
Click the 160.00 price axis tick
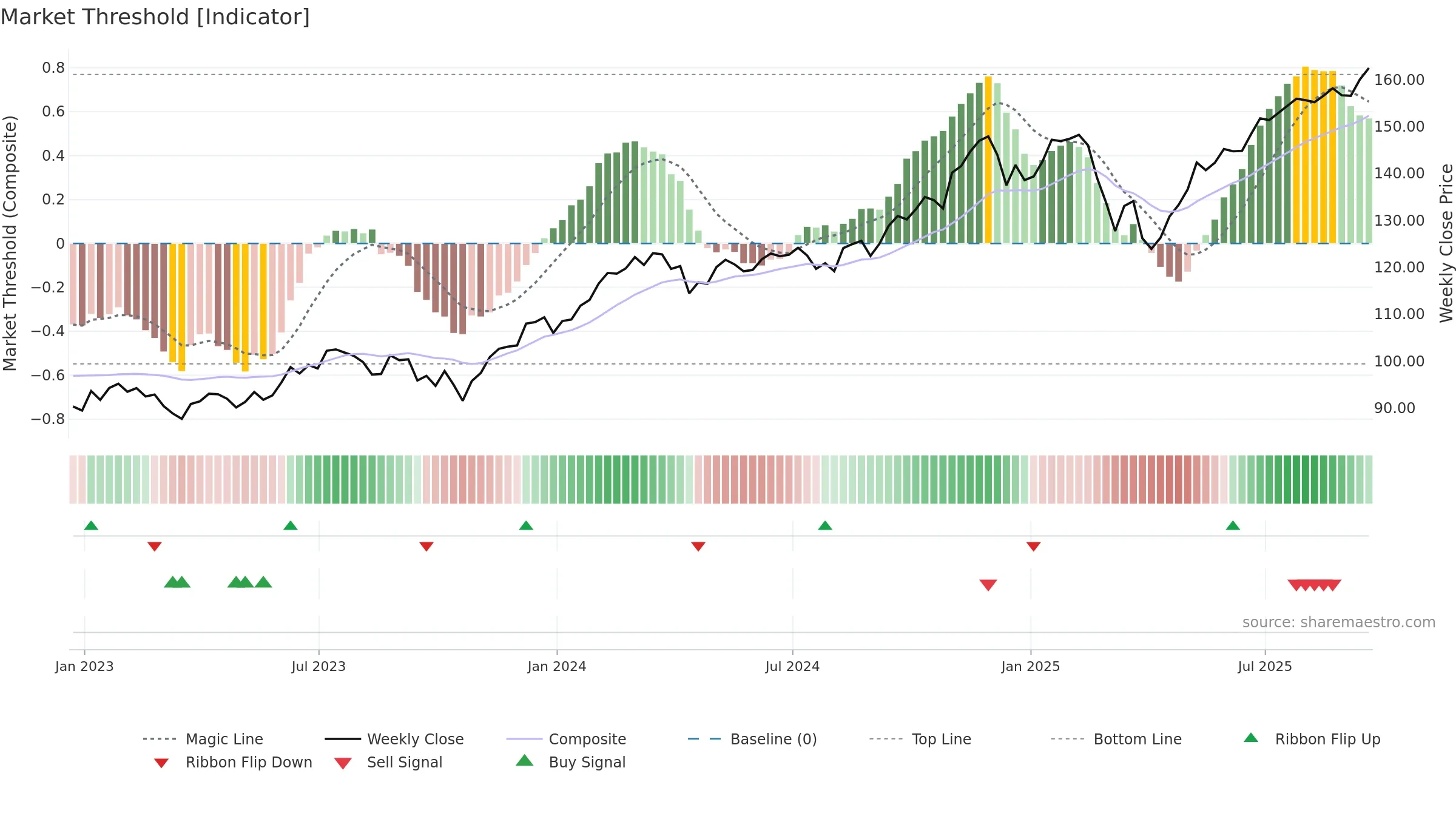coord(1399,79)
